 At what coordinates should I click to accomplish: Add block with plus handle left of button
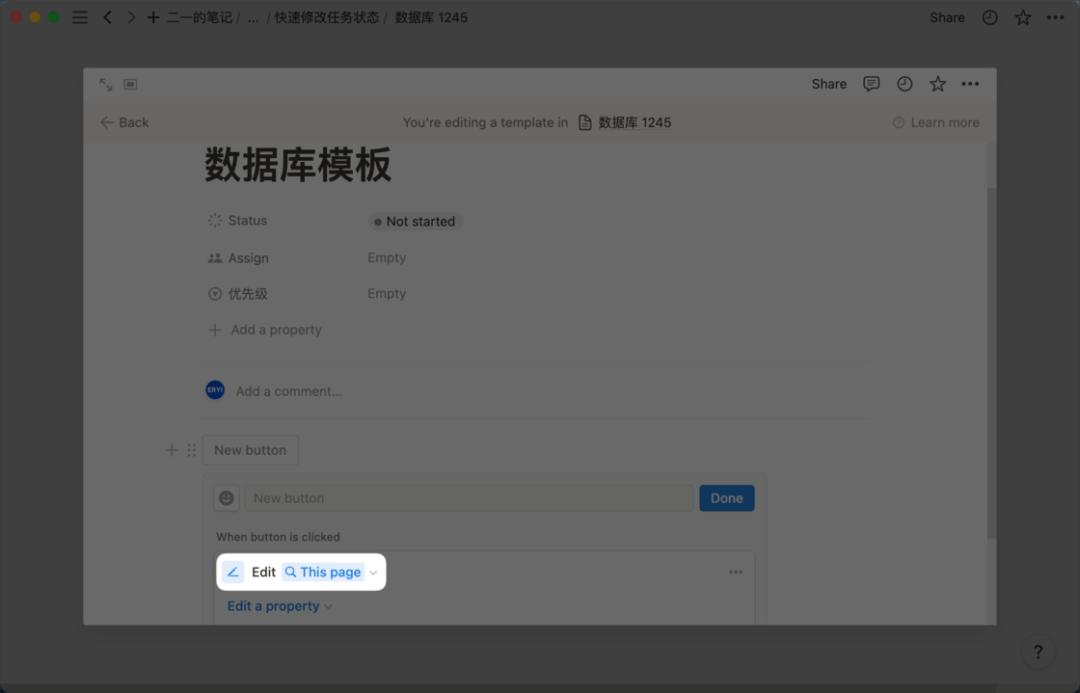click(x=172, y=450)
